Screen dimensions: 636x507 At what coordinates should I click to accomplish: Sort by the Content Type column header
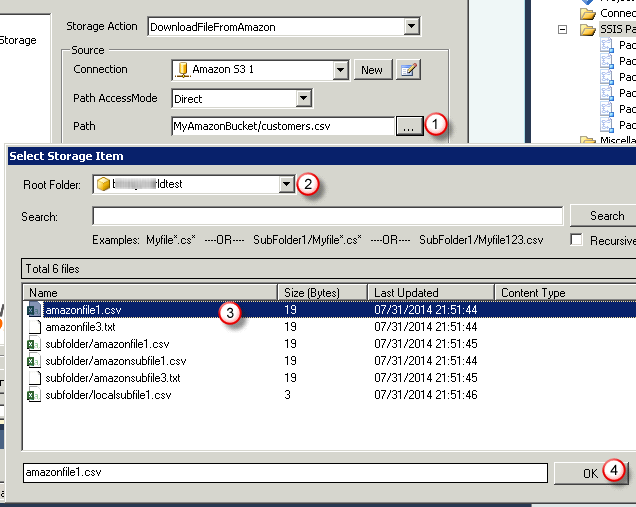coord(565,292)
